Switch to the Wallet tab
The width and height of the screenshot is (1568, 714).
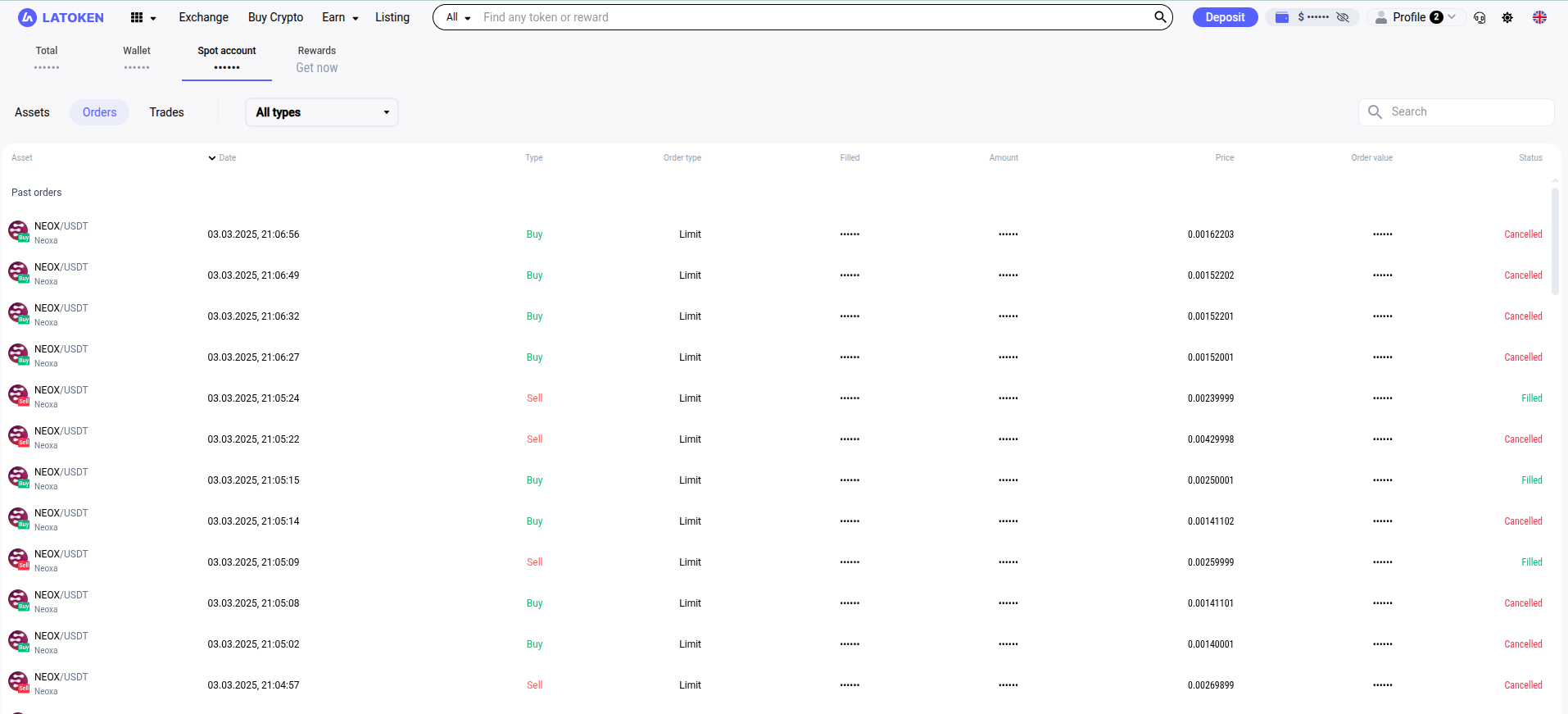(137, 58)
